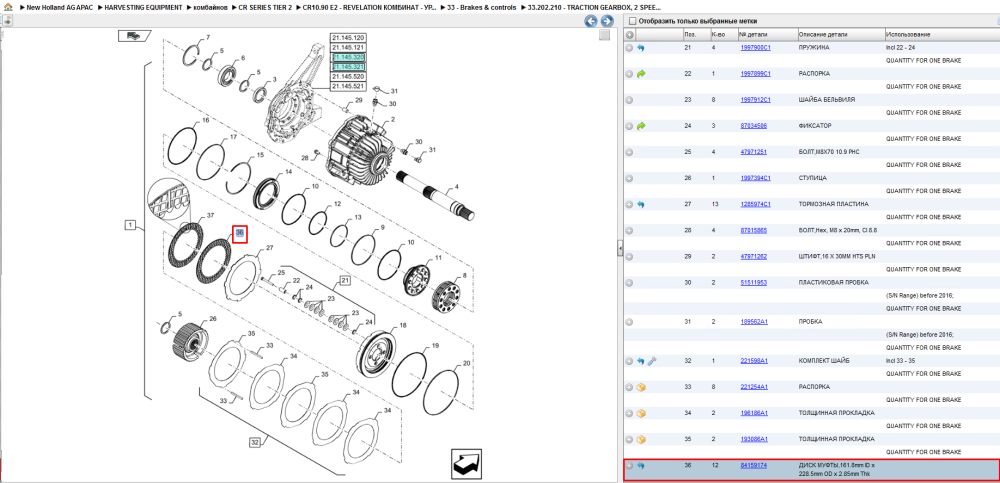Click green arrow icon on row 24

tap(641, 126)
